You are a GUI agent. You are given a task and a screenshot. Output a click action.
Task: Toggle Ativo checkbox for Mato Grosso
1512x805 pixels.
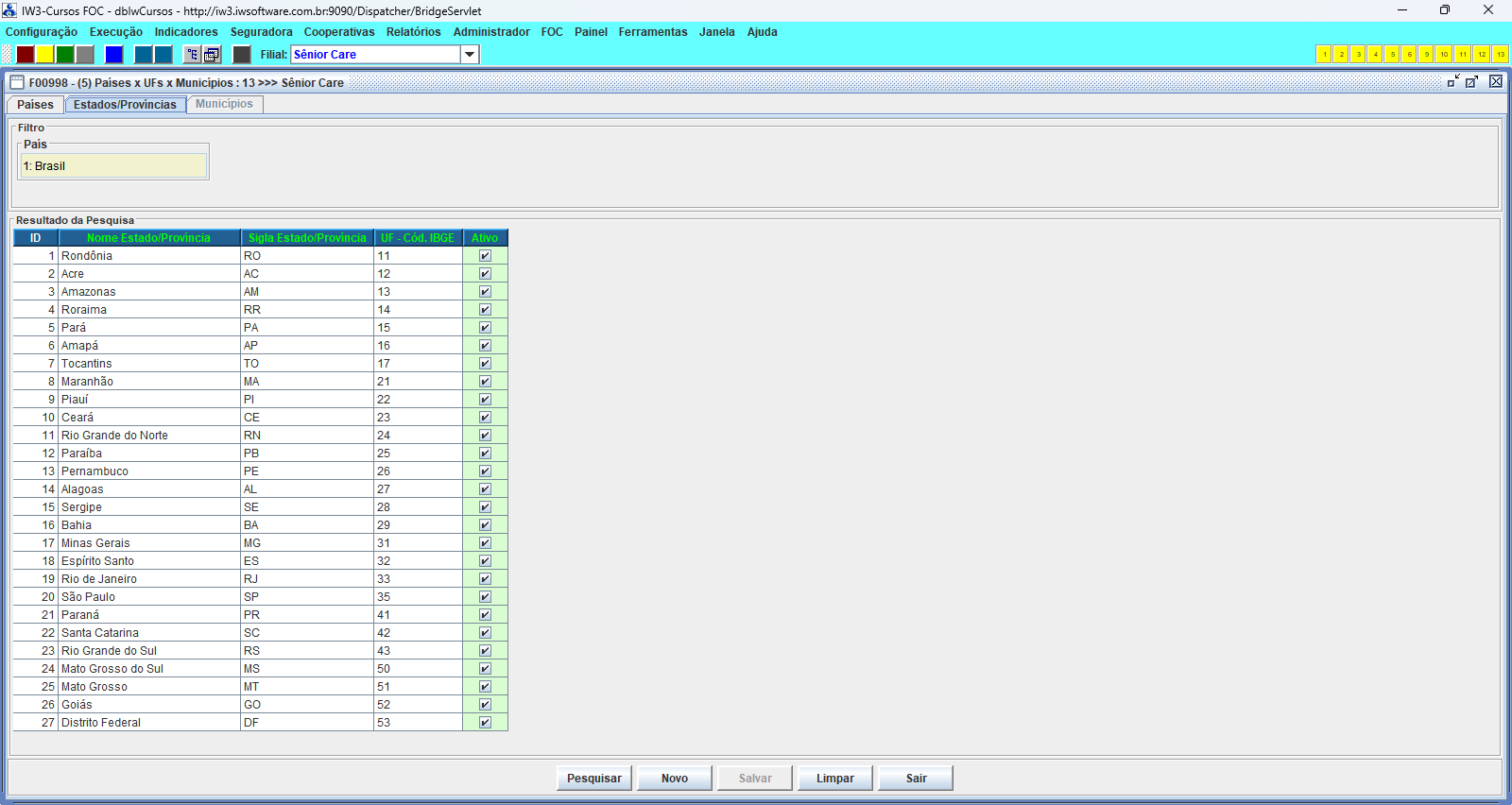[485, 687]
